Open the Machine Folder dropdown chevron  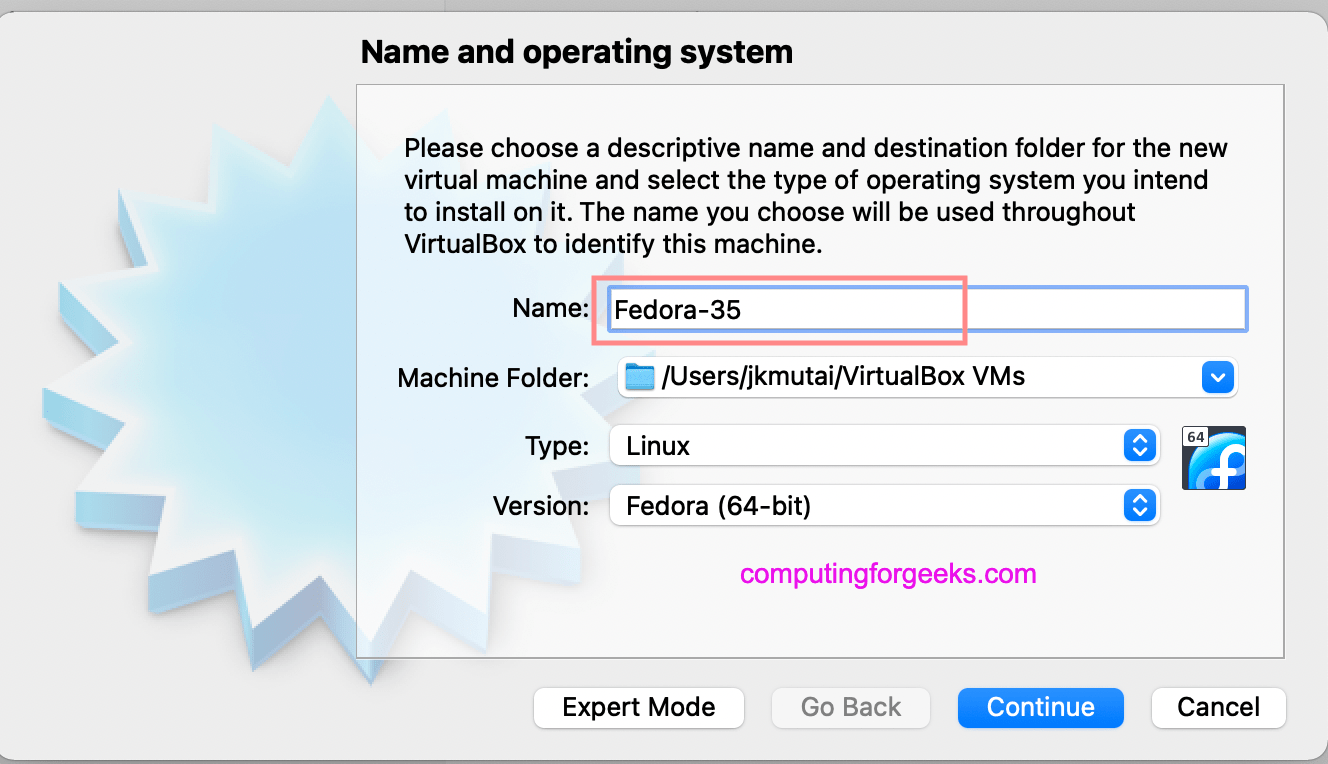1217,377
